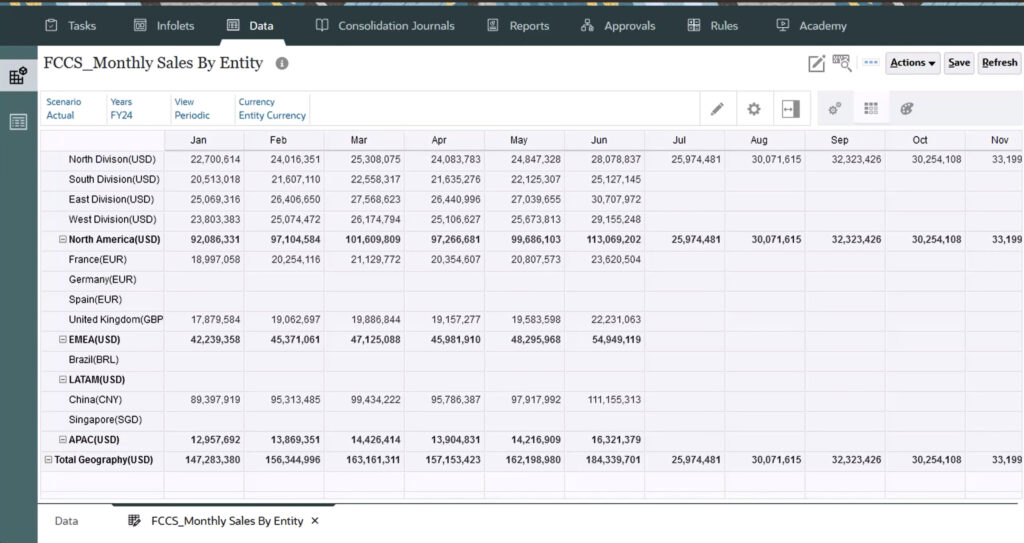The width and height of the screenshot is (1024, 543).
Task: Click the palette formatting icon
Action: click(x=907, y=109)
